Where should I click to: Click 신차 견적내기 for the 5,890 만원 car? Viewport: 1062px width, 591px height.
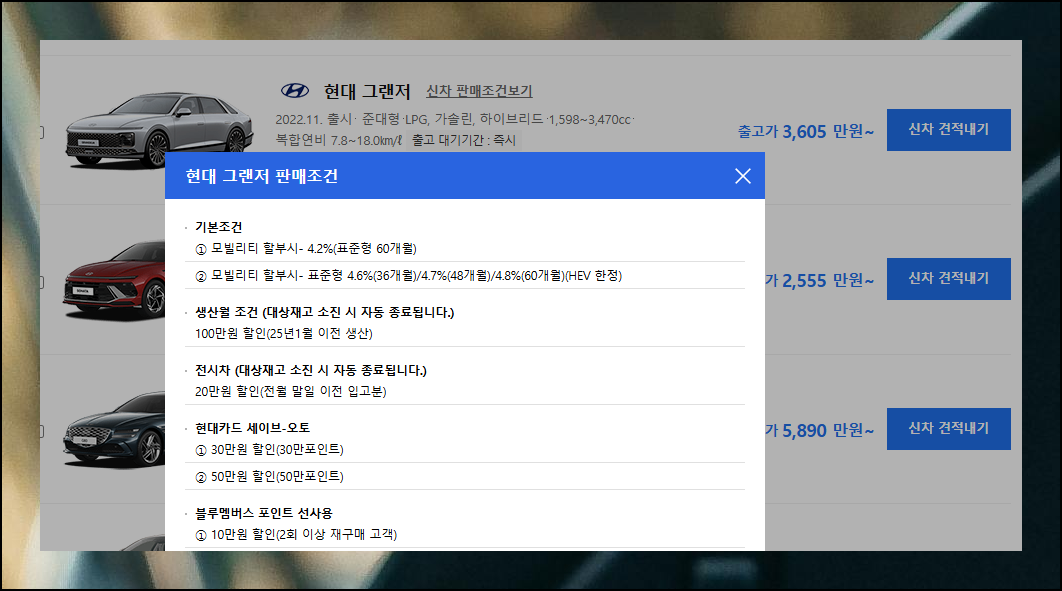[948, 429]
